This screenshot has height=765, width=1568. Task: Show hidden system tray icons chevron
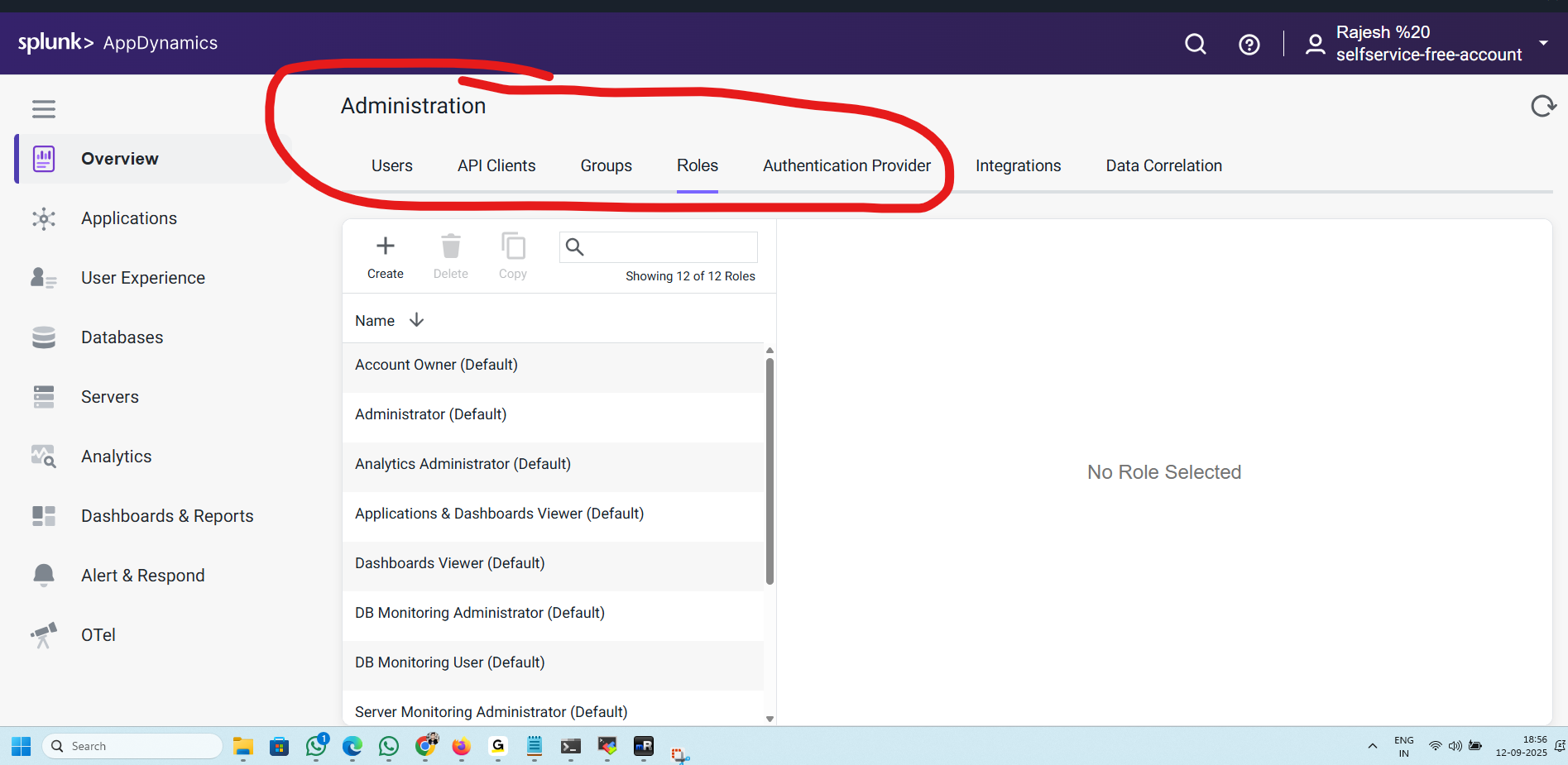[x=1372, y=746]
